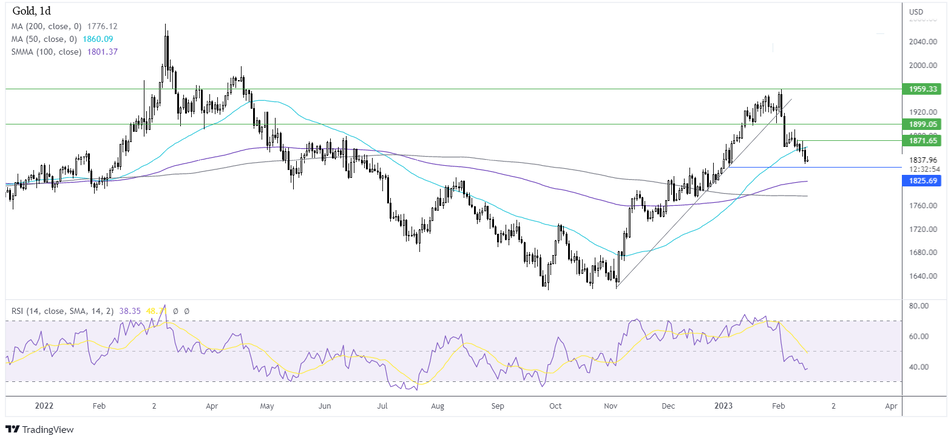Click the 80.00 level on RSI scale
The width and height of the screenshot is (948, 439).
[x=920, y=306]
